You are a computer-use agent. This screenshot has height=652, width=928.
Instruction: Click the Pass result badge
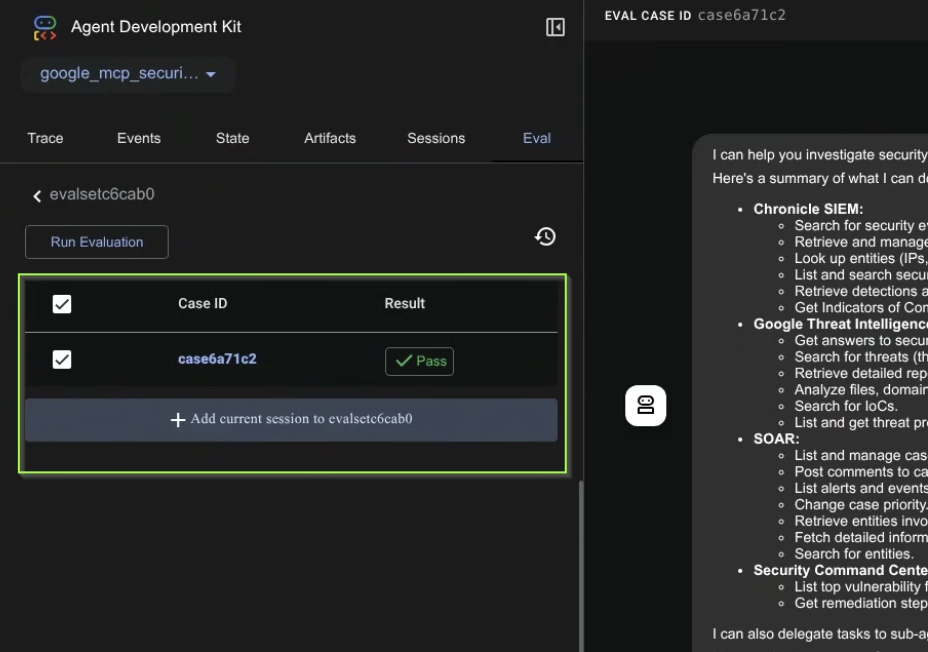pos(420,361)
